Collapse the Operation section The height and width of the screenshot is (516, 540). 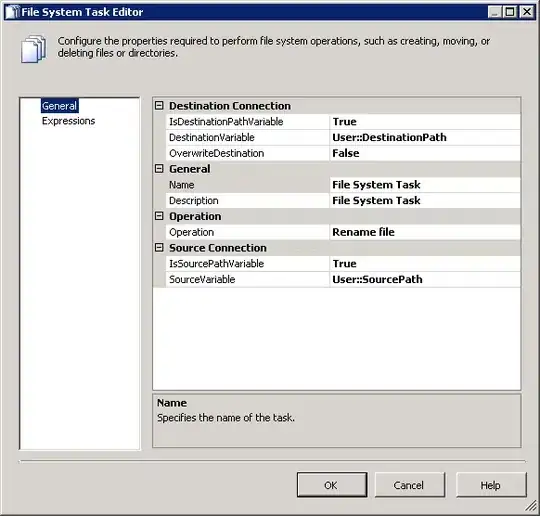(x=159, y=216)
